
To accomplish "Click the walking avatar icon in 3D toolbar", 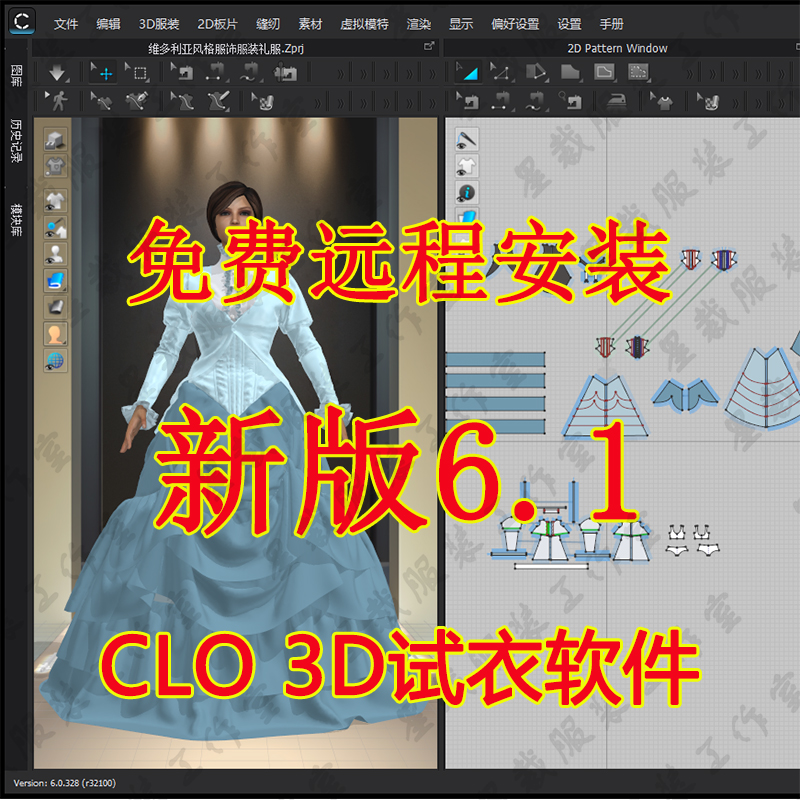I will click(x=58, y=101).
